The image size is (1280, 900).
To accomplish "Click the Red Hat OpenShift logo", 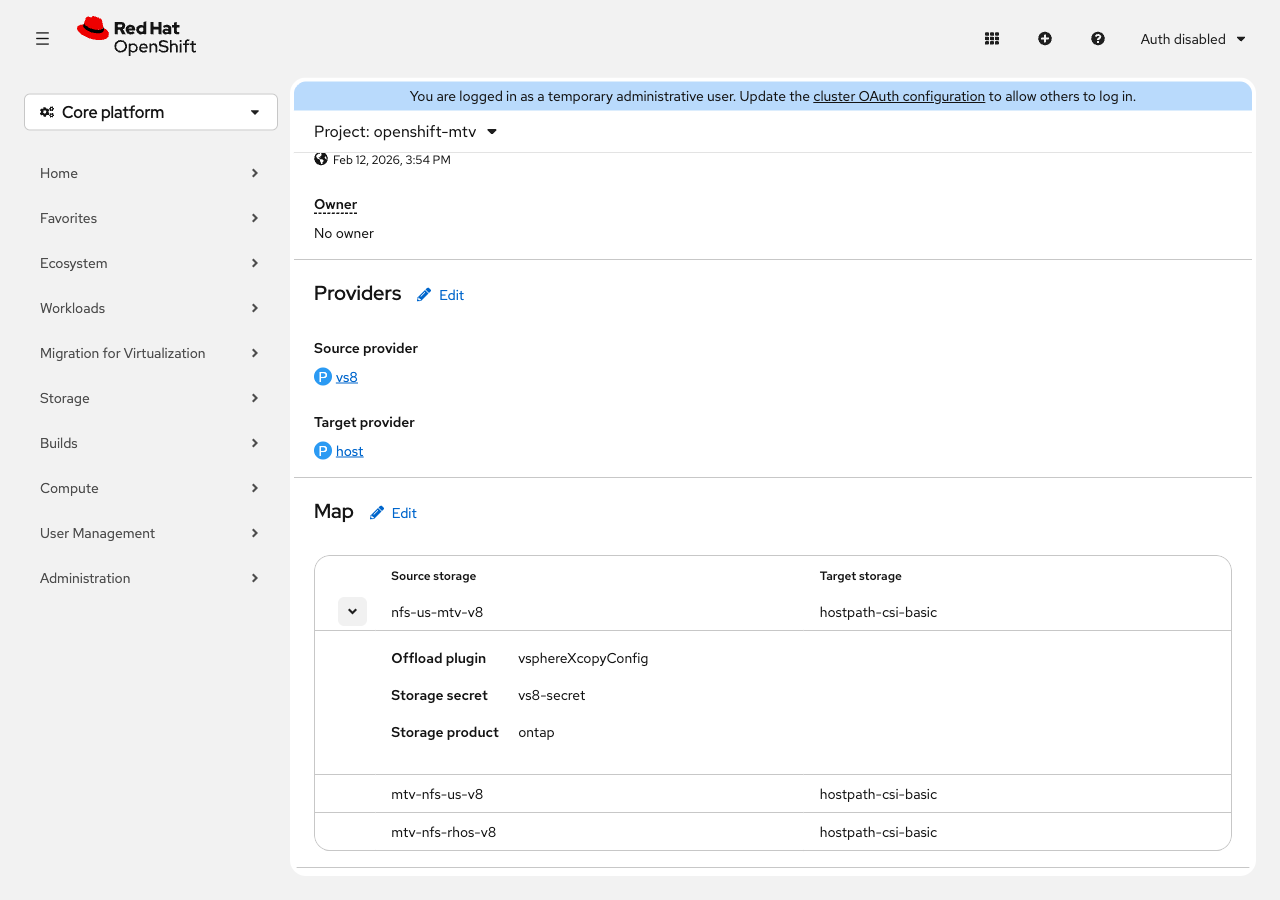I will tap(137, 37).
